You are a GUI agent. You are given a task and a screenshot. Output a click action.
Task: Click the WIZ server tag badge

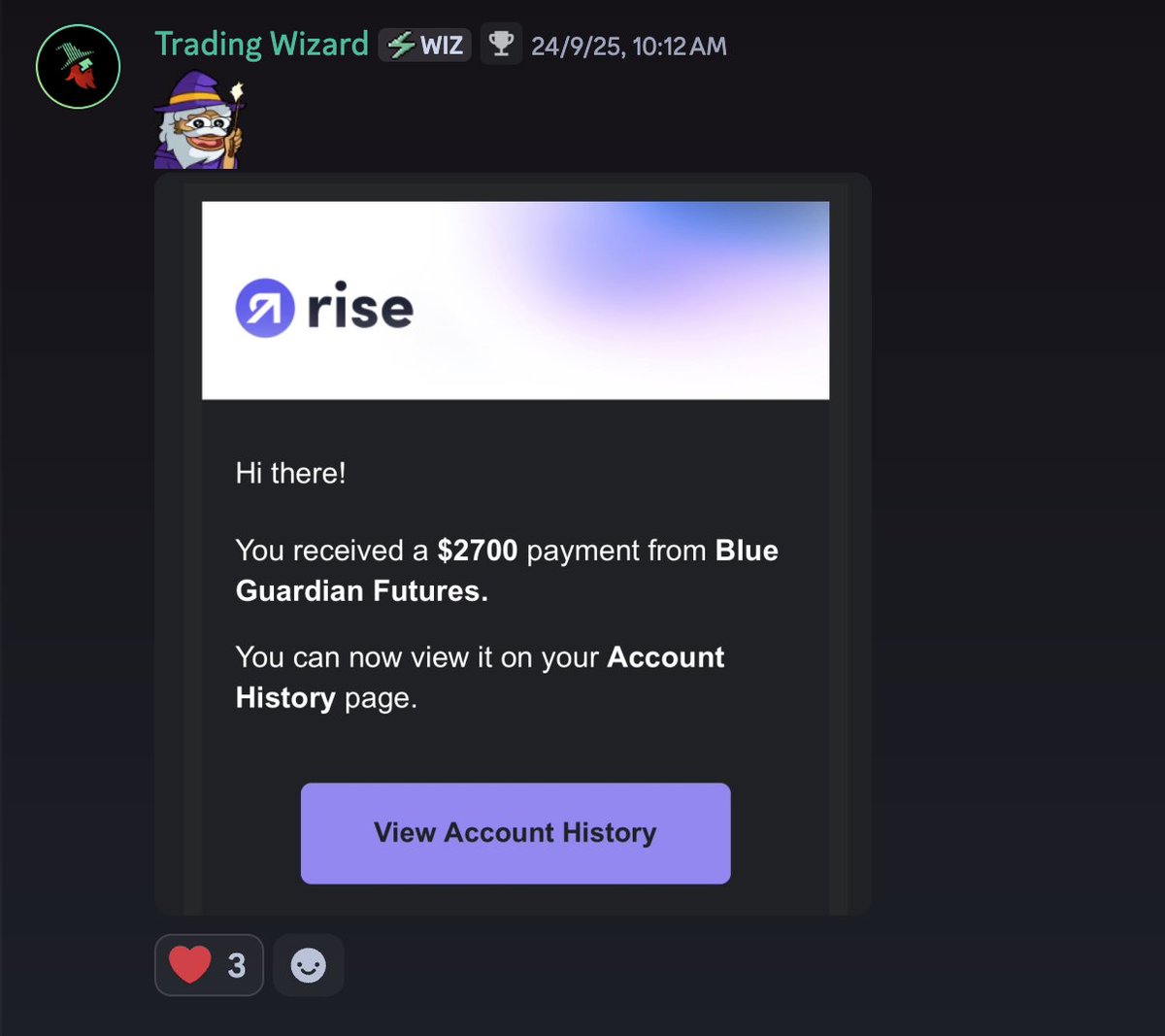coord(425,45)
